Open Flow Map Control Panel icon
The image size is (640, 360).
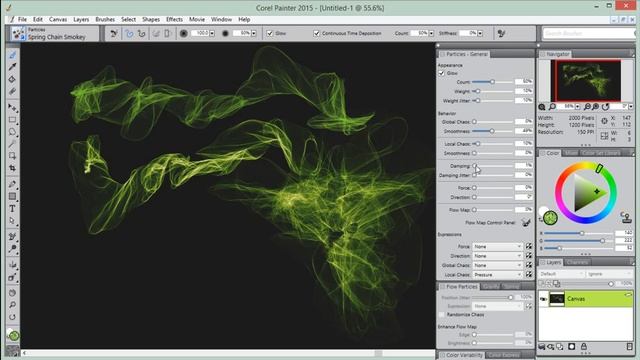526,222
